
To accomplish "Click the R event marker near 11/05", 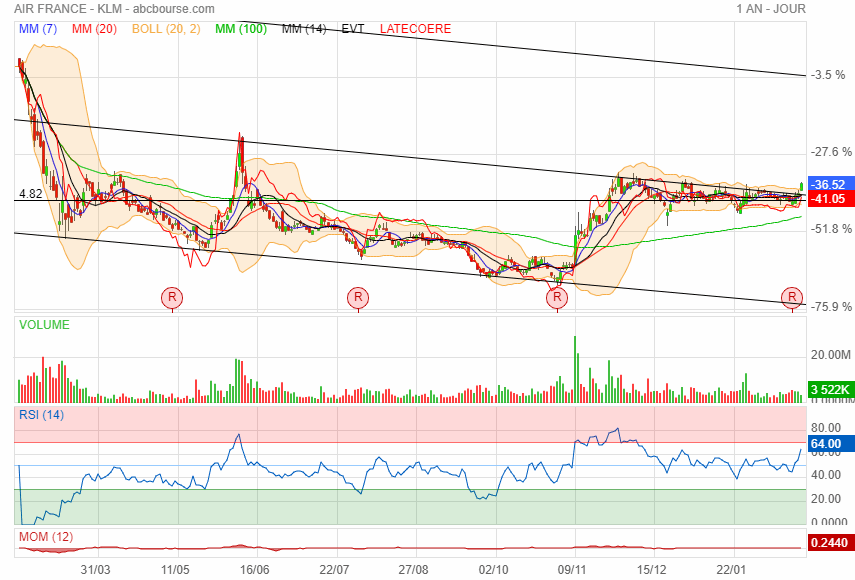I will [x=172, y=297].
